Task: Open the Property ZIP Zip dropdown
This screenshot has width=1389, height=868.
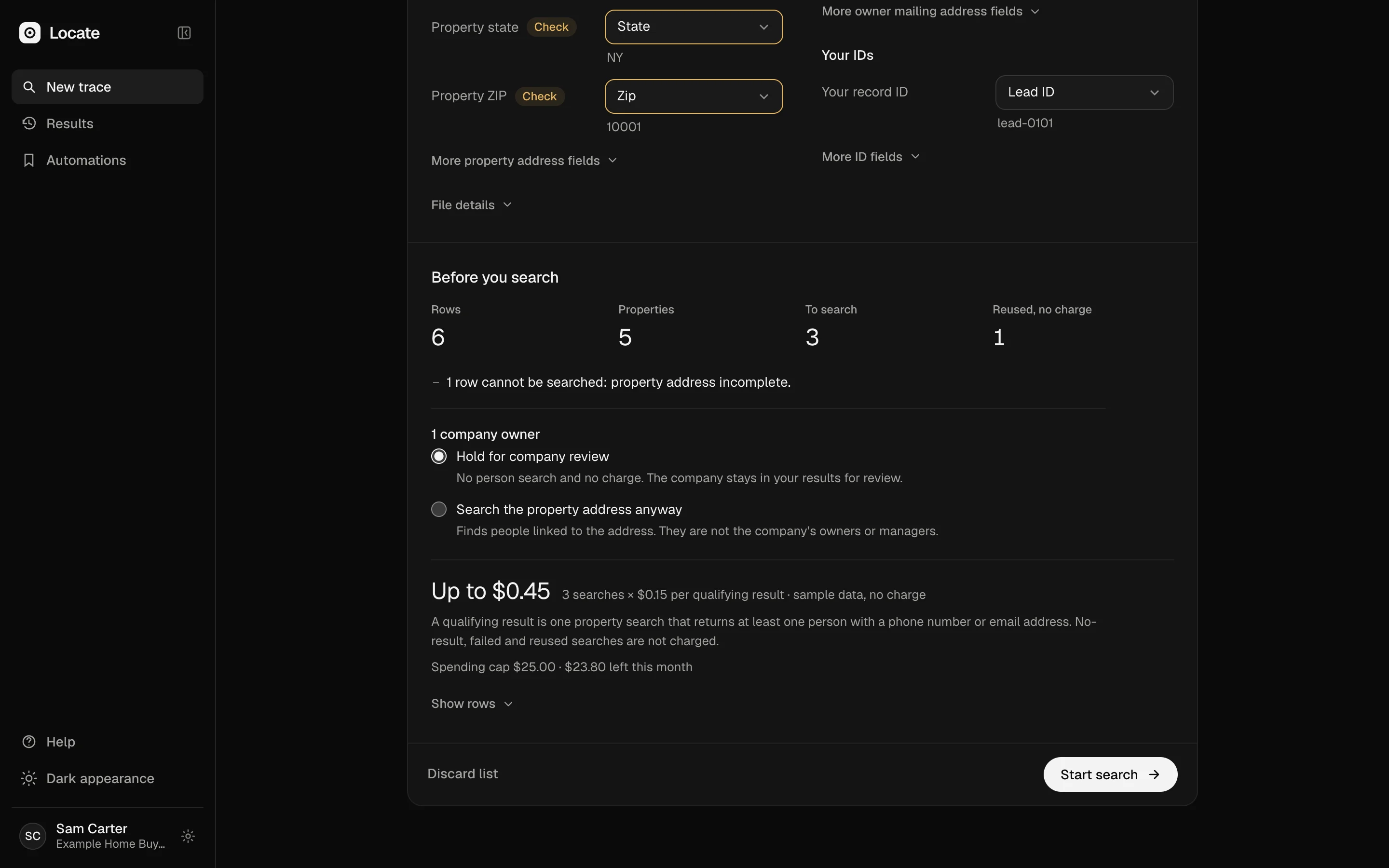Action: coord(694,96)
